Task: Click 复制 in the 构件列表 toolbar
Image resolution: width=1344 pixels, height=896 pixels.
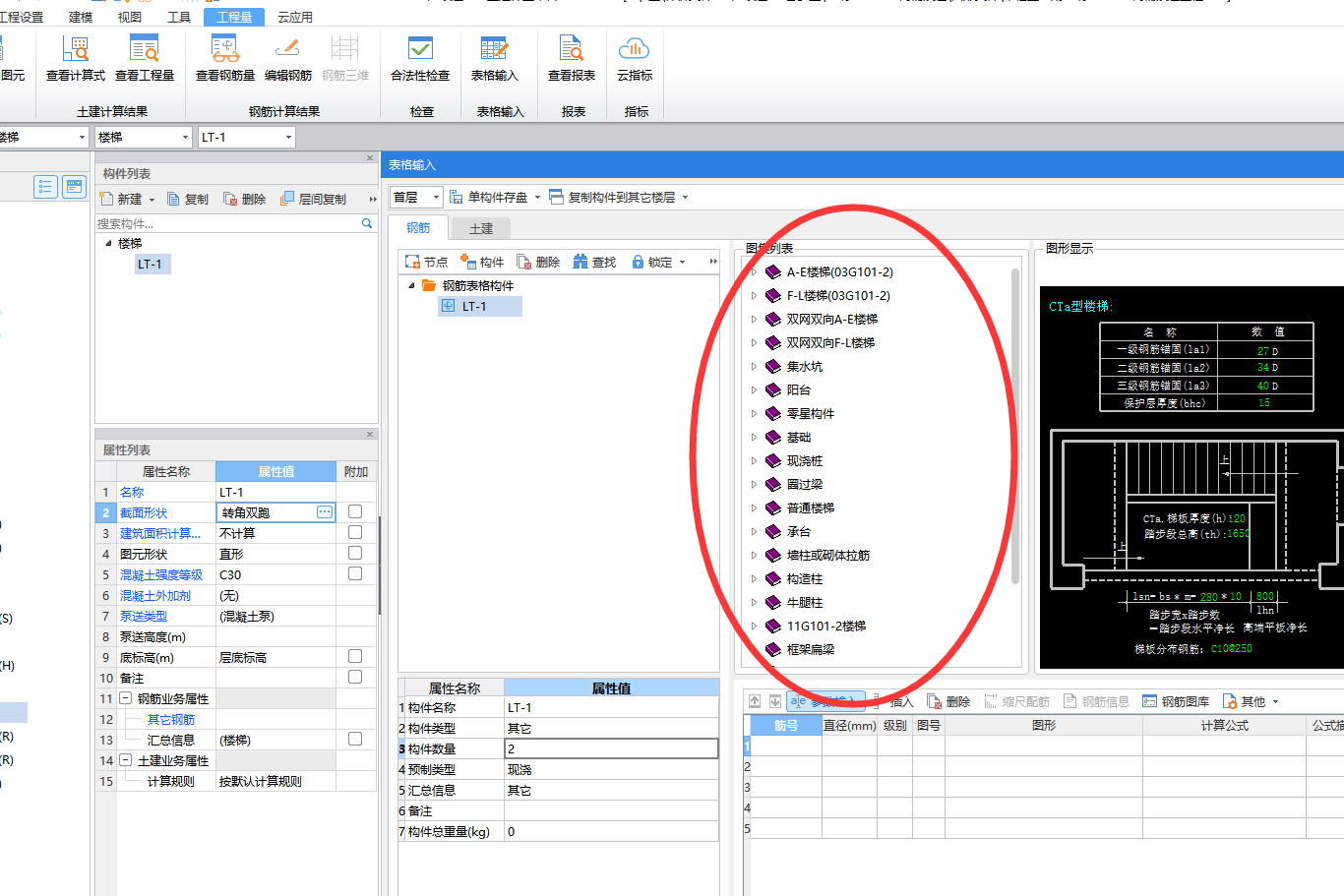Action: pyautogui.click(x=188, y=199)
